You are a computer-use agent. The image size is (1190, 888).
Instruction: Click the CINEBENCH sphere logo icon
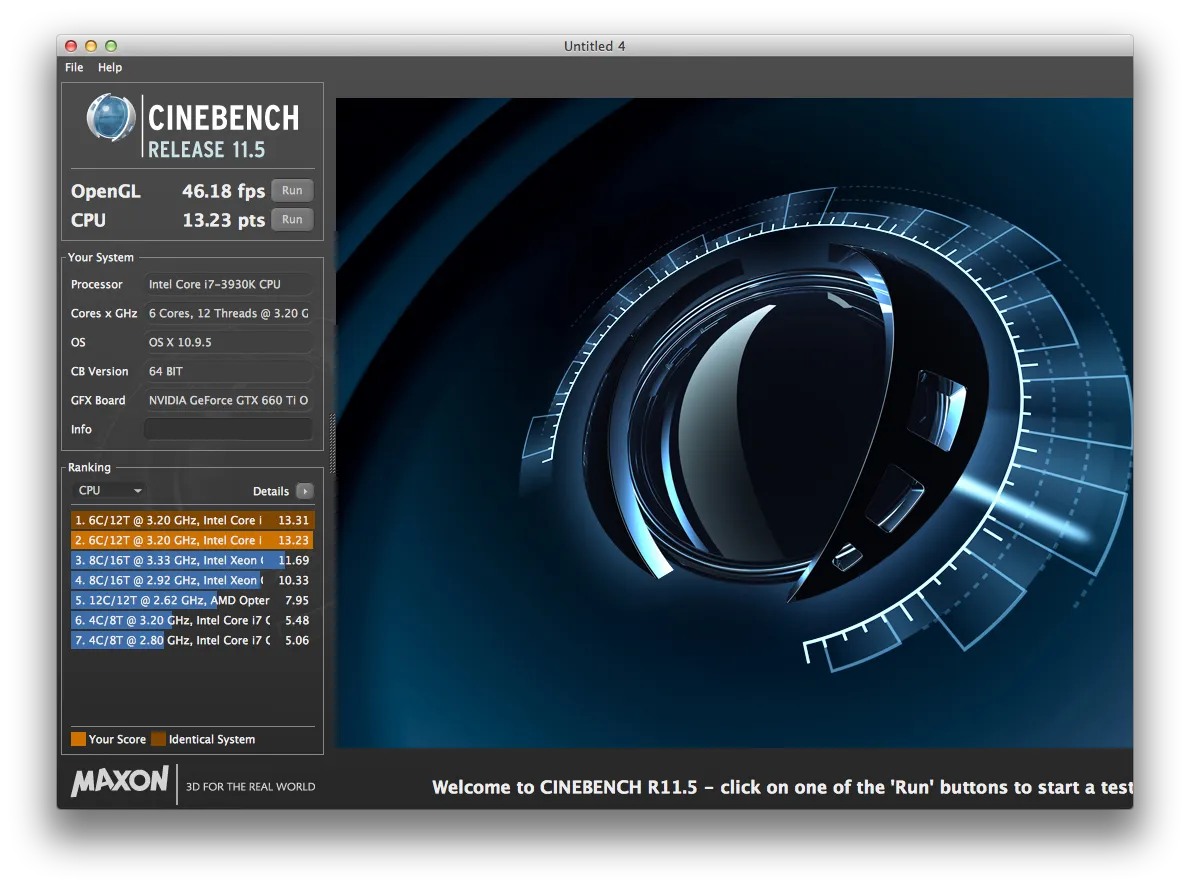click(110, 117)
